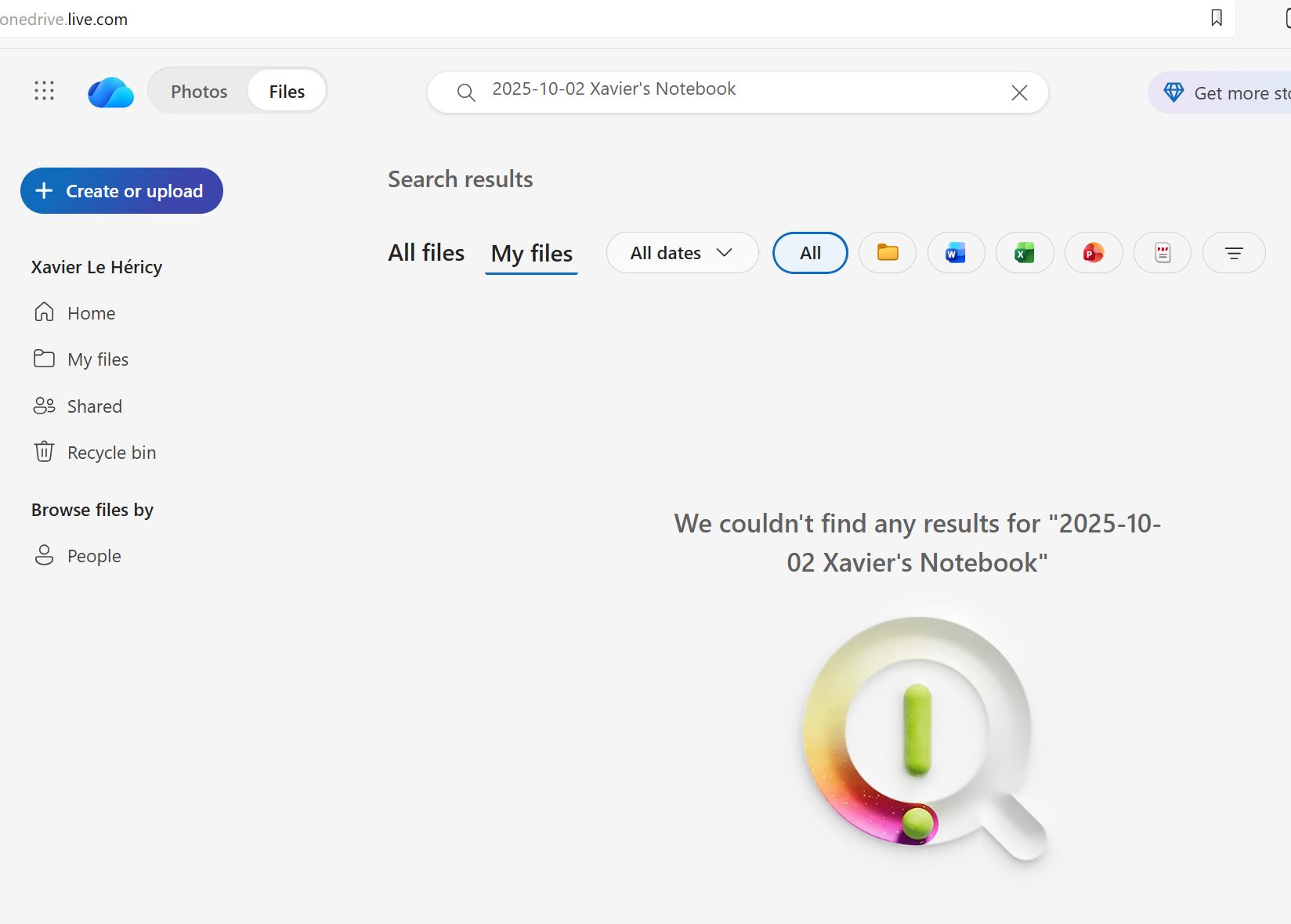The width and height of the screenshot is (1291, 924).
Task: Click Create or upload button
Action: pos(121,191)
